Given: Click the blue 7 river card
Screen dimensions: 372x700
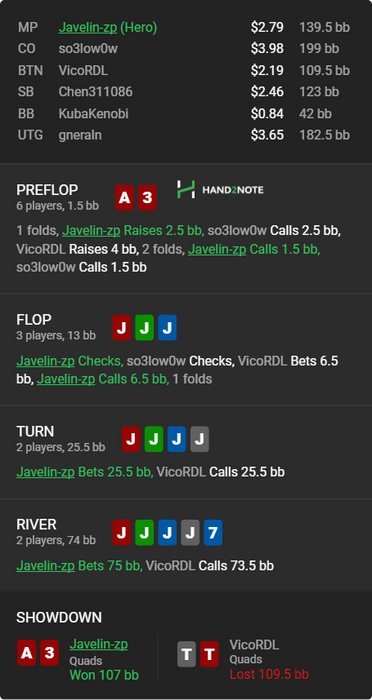Looking at the screenshot, I should point(213,533).
